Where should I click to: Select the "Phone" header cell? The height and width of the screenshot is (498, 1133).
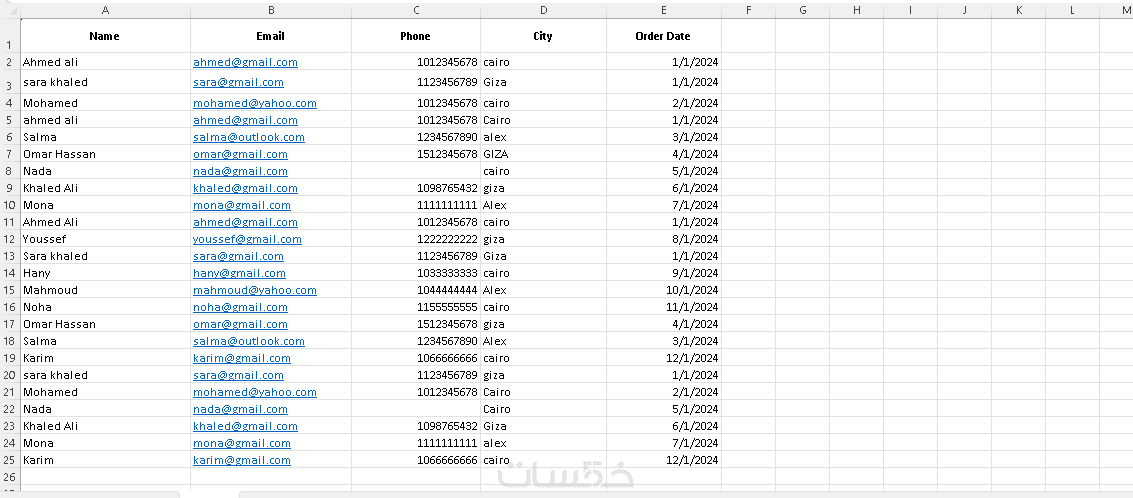(x=415, y=36)
